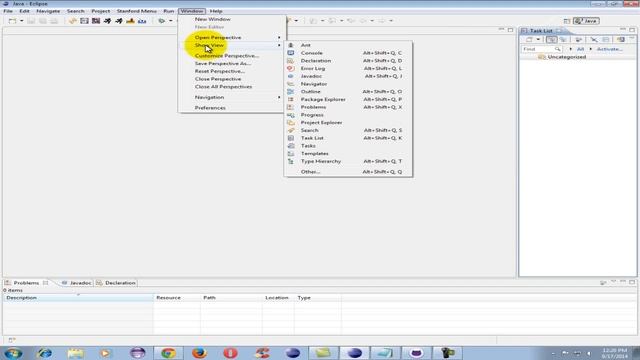Click the Project Explorer icon in submenu
The image size is (640, 360).
click(291, 123)
